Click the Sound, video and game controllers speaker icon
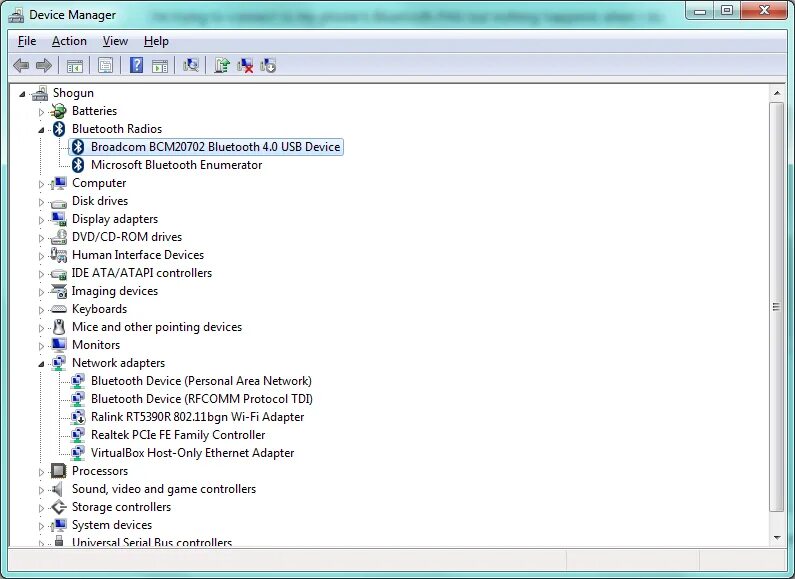795x579 pixels. coord(58,489)
